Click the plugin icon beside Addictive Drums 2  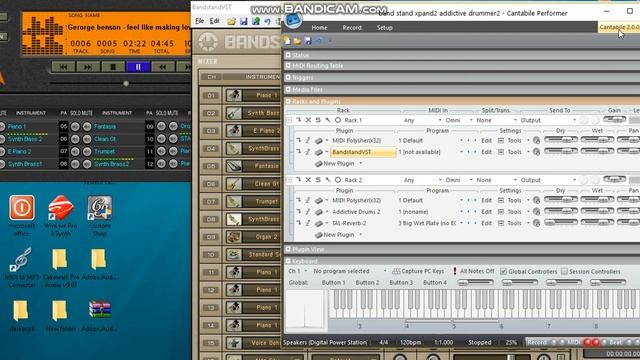tap(319, 212)
